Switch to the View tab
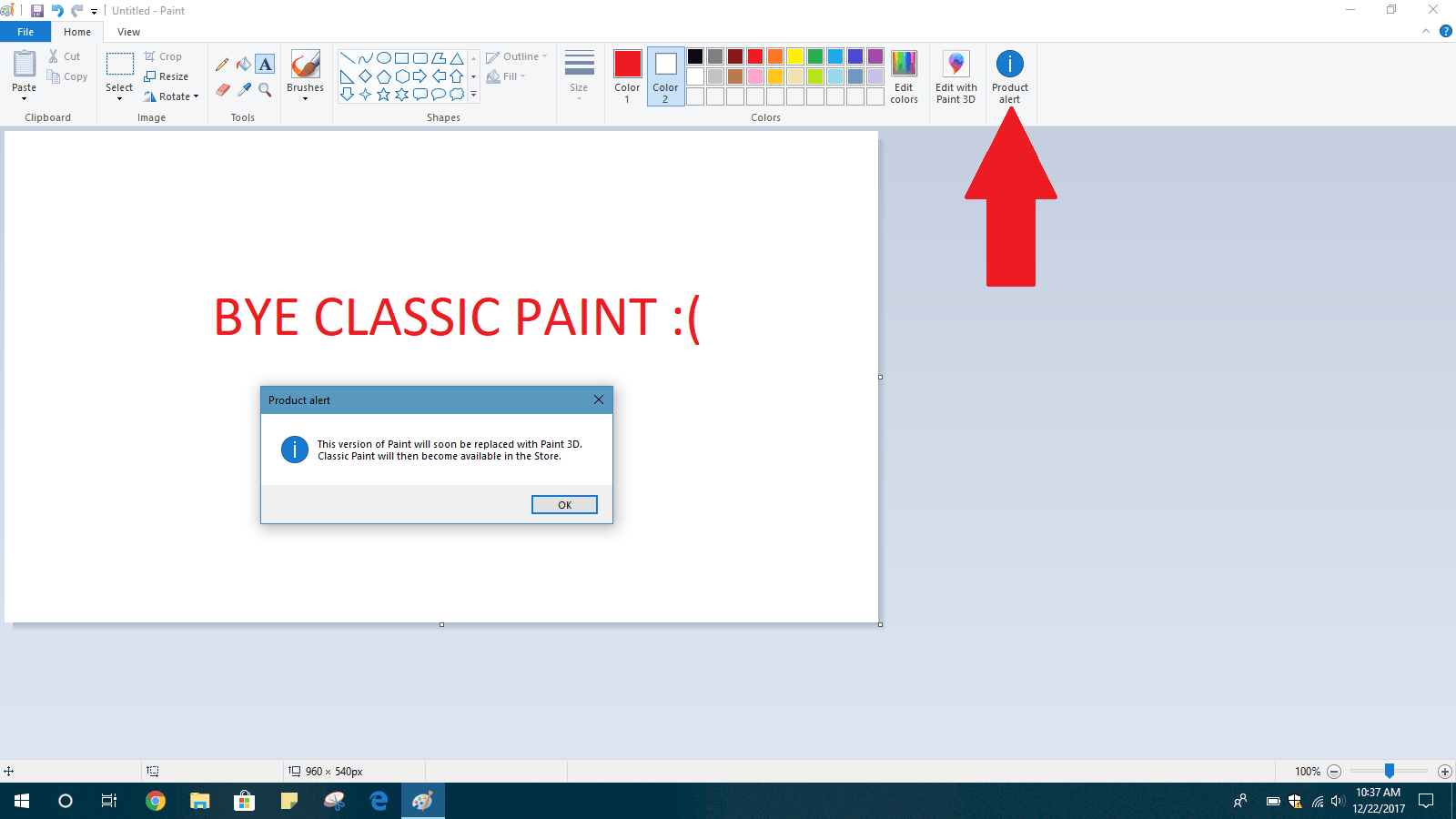The image size is (1456, 819). (128, 32)
